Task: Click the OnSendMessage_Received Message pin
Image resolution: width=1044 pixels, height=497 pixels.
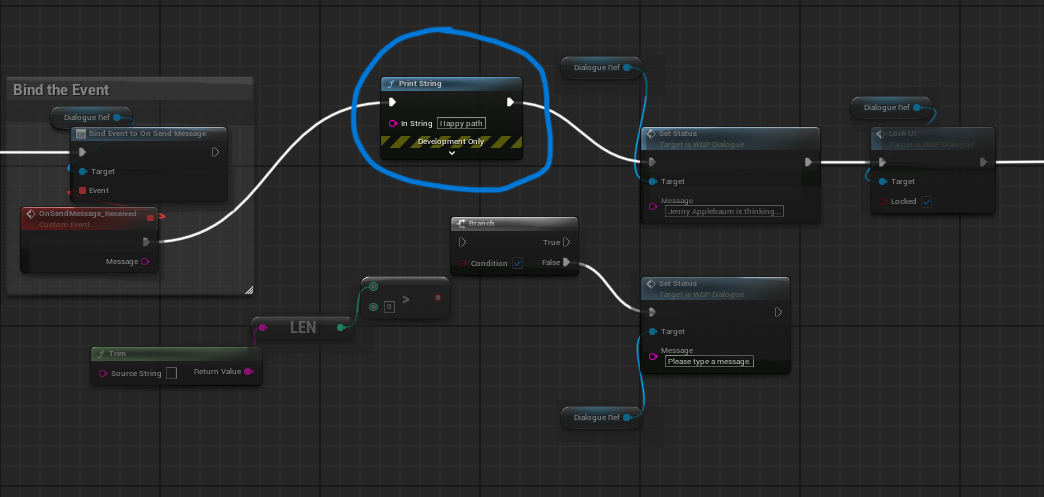Action: coord(146,262)
